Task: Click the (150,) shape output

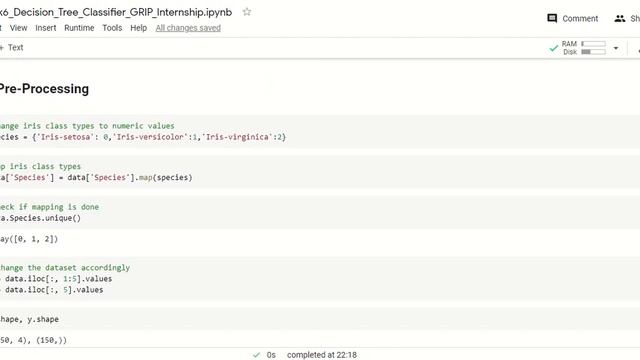Action: pos(51,340)
